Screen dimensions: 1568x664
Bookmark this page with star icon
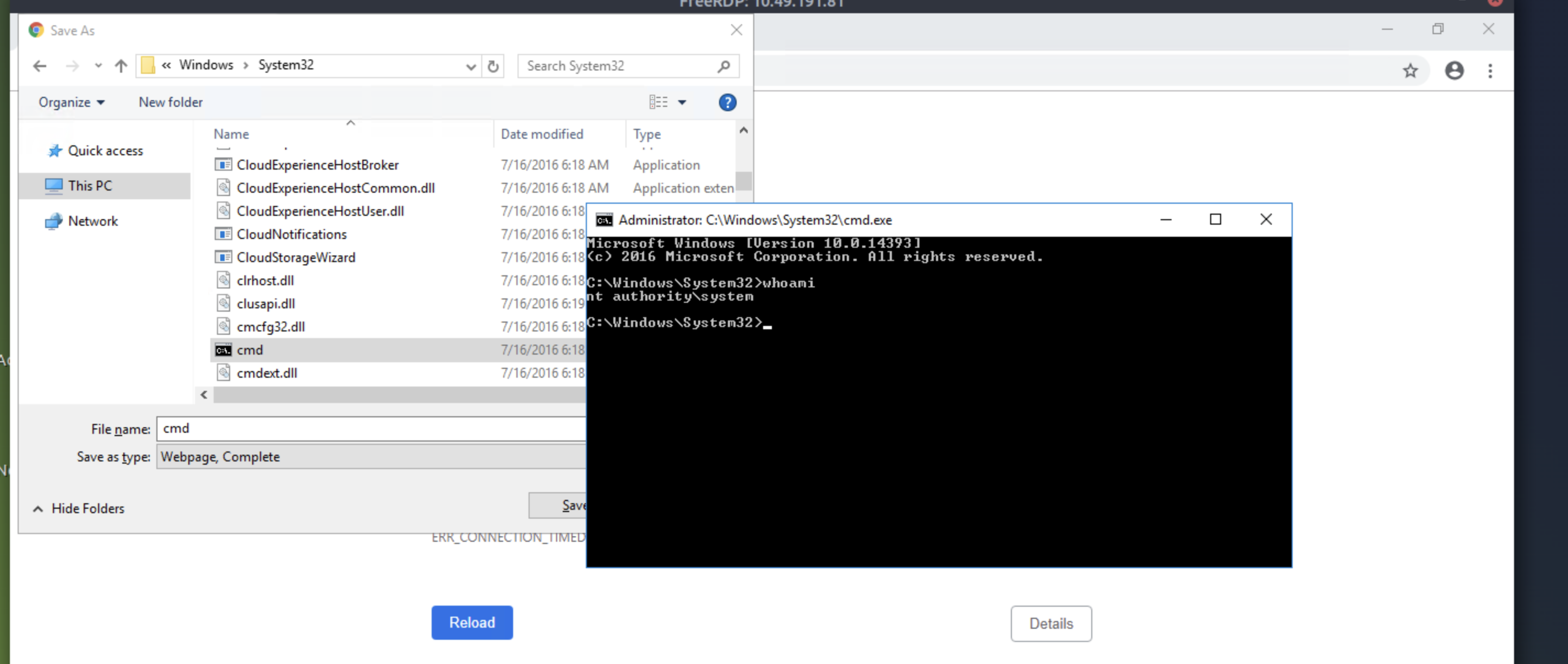(x=1410, y=71)
